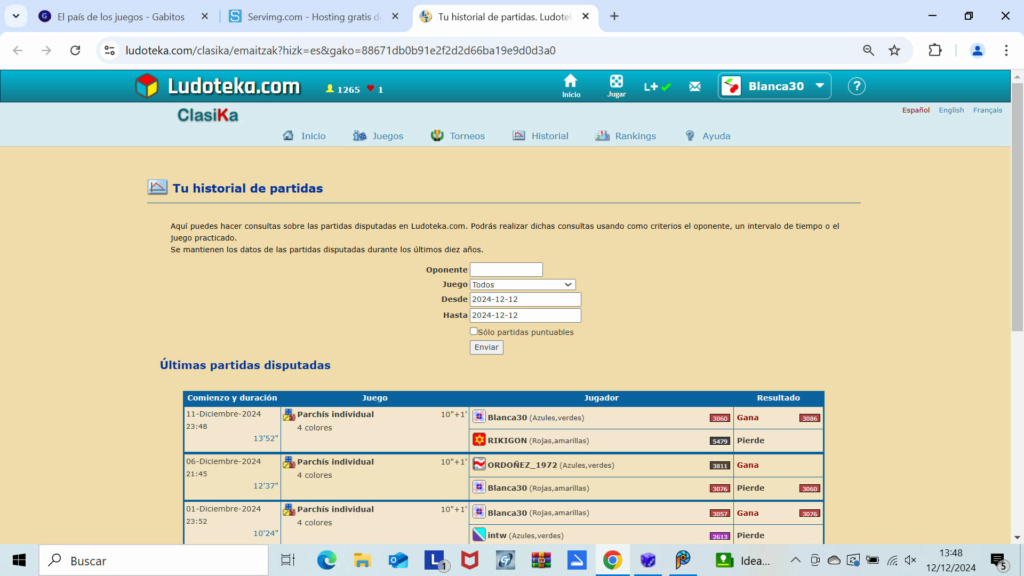This screenshot has width=1024, height=576.
Task: Open the Windows Start menu
Action: (19, 560)
